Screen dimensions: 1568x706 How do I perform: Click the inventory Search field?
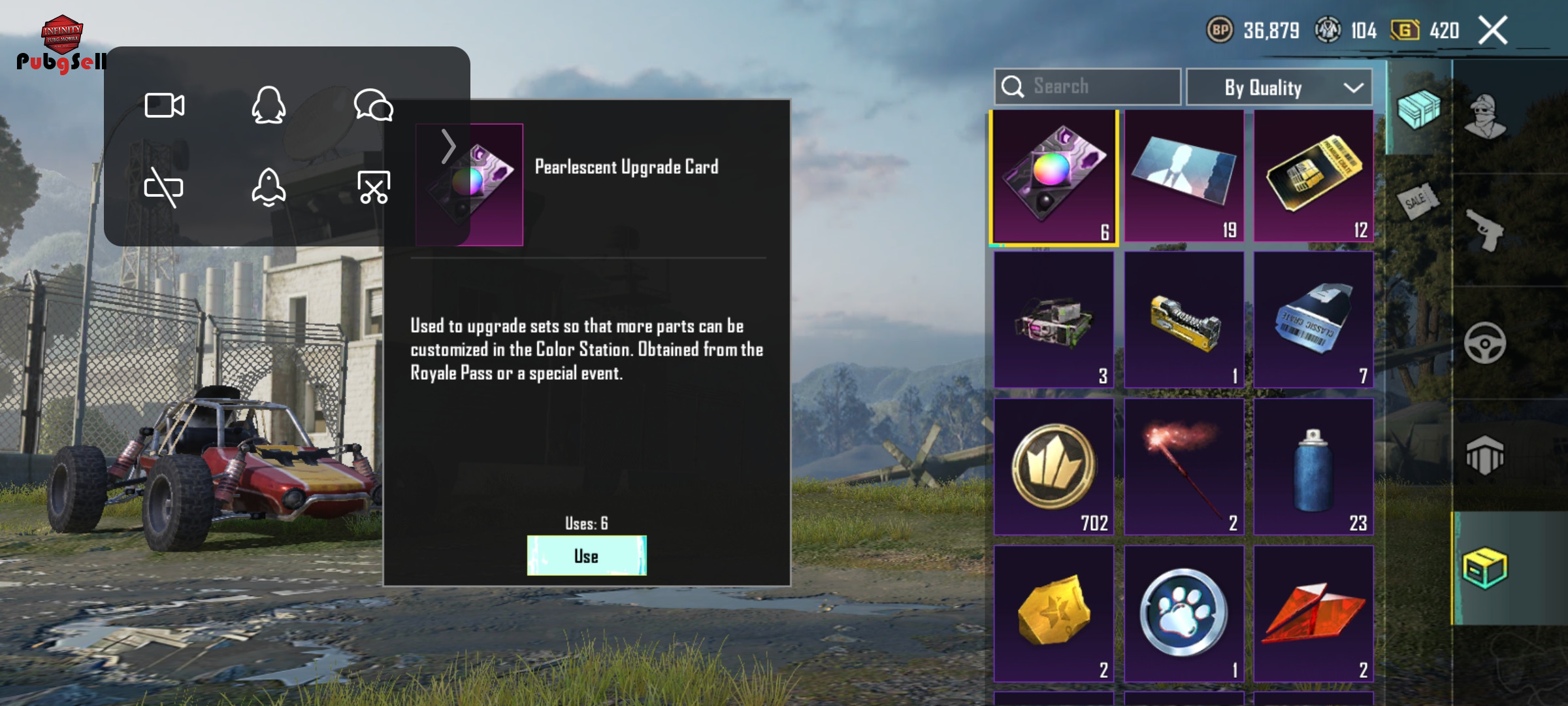coord(1087,87)
